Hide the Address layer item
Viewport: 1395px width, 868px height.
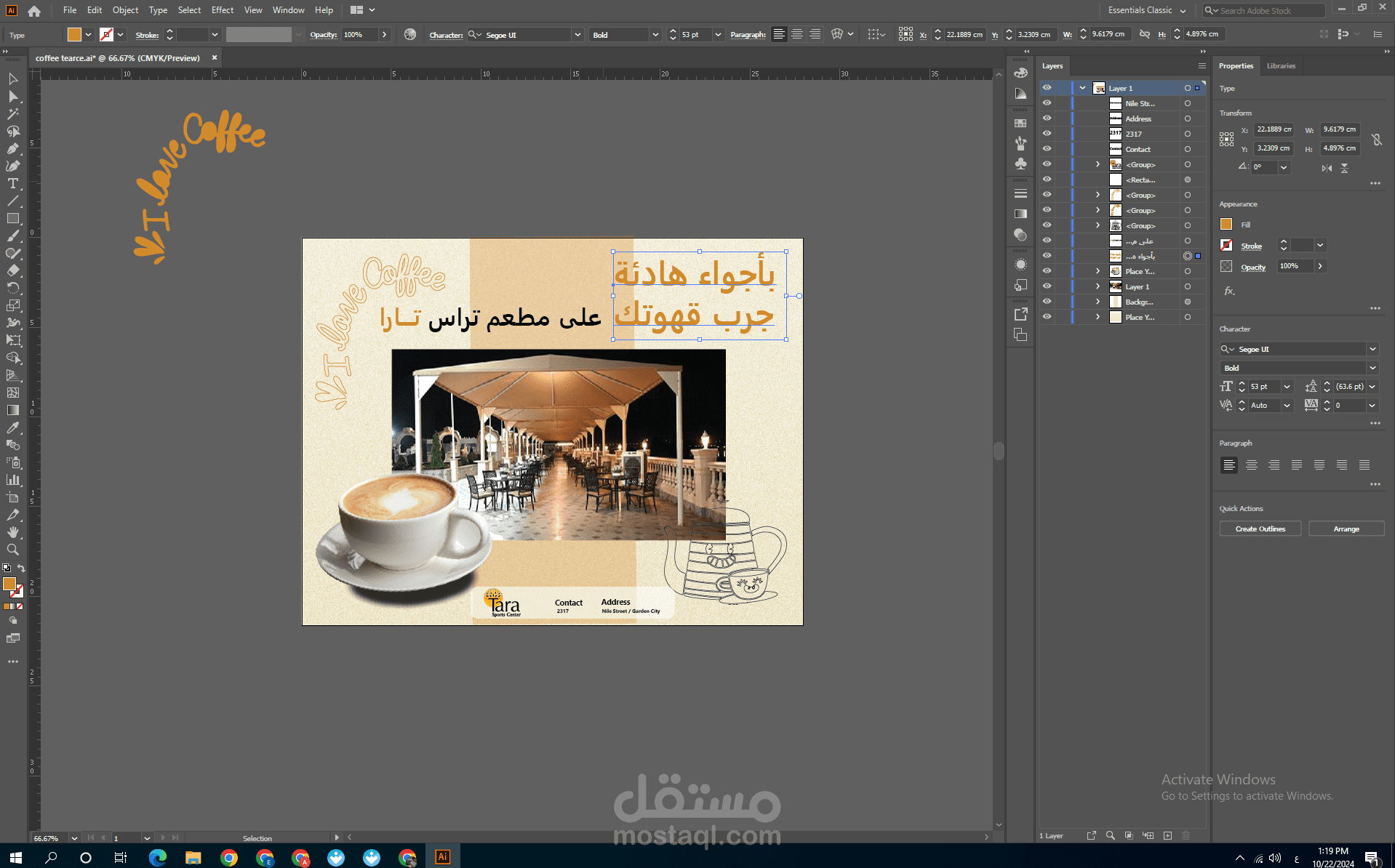point(1047,118)
